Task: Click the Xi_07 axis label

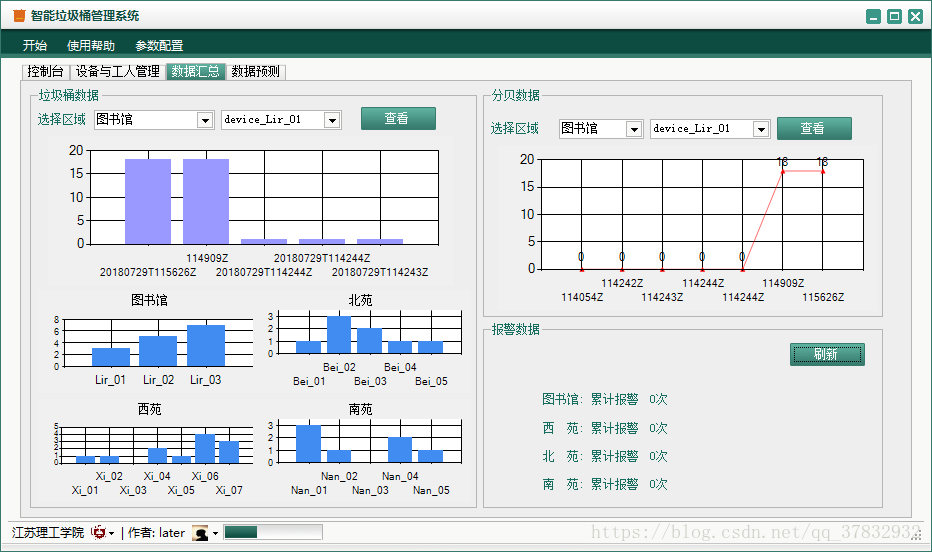Action: (x=229, y=490)
